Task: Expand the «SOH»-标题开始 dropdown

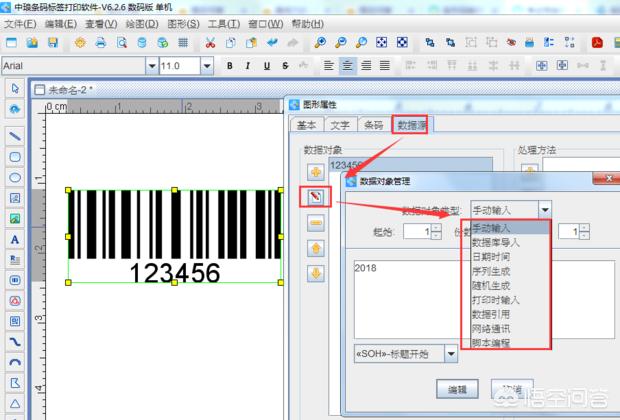Action: 451,354
